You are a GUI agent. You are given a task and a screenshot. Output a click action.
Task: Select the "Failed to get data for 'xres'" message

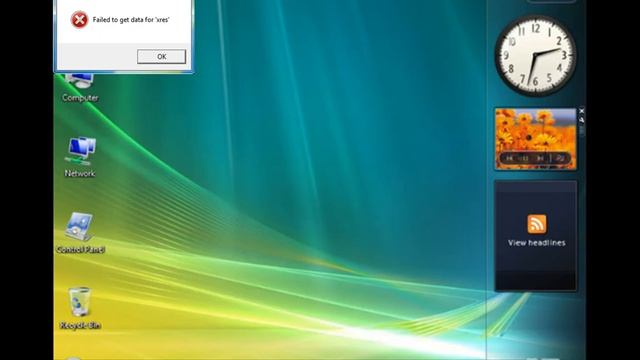[131, 20]
